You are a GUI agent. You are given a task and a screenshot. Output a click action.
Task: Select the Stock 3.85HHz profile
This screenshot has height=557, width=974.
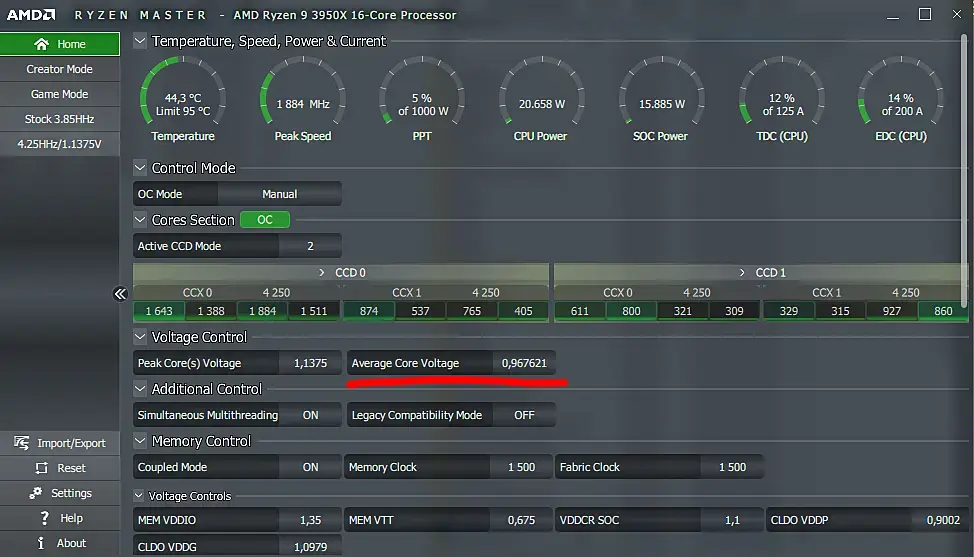[x=60, y=119]
